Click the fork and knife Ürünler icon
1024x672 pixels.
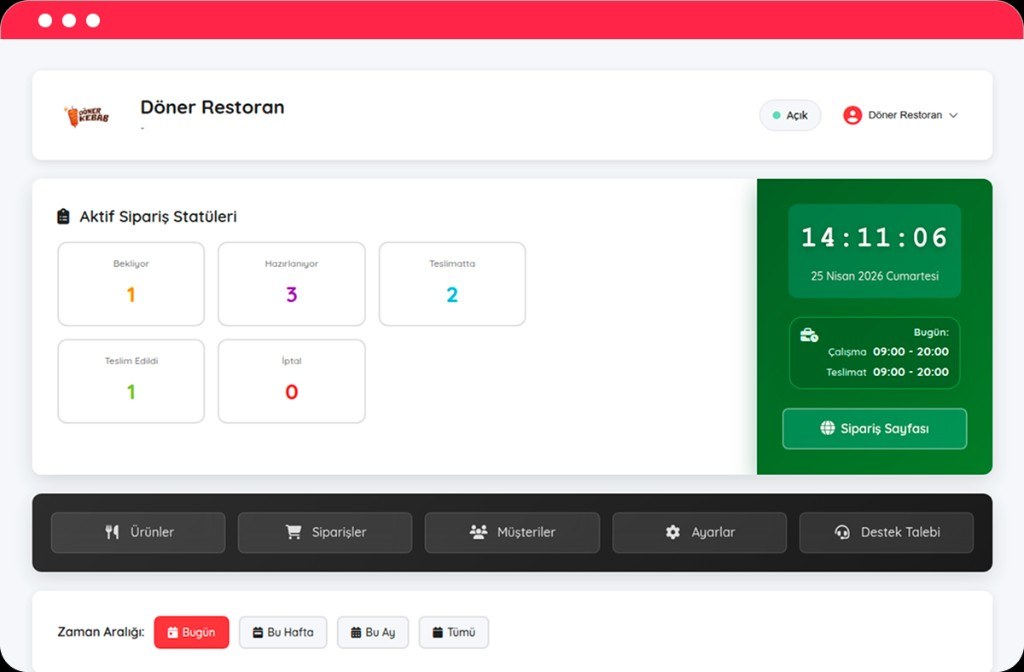click(112, 532)
